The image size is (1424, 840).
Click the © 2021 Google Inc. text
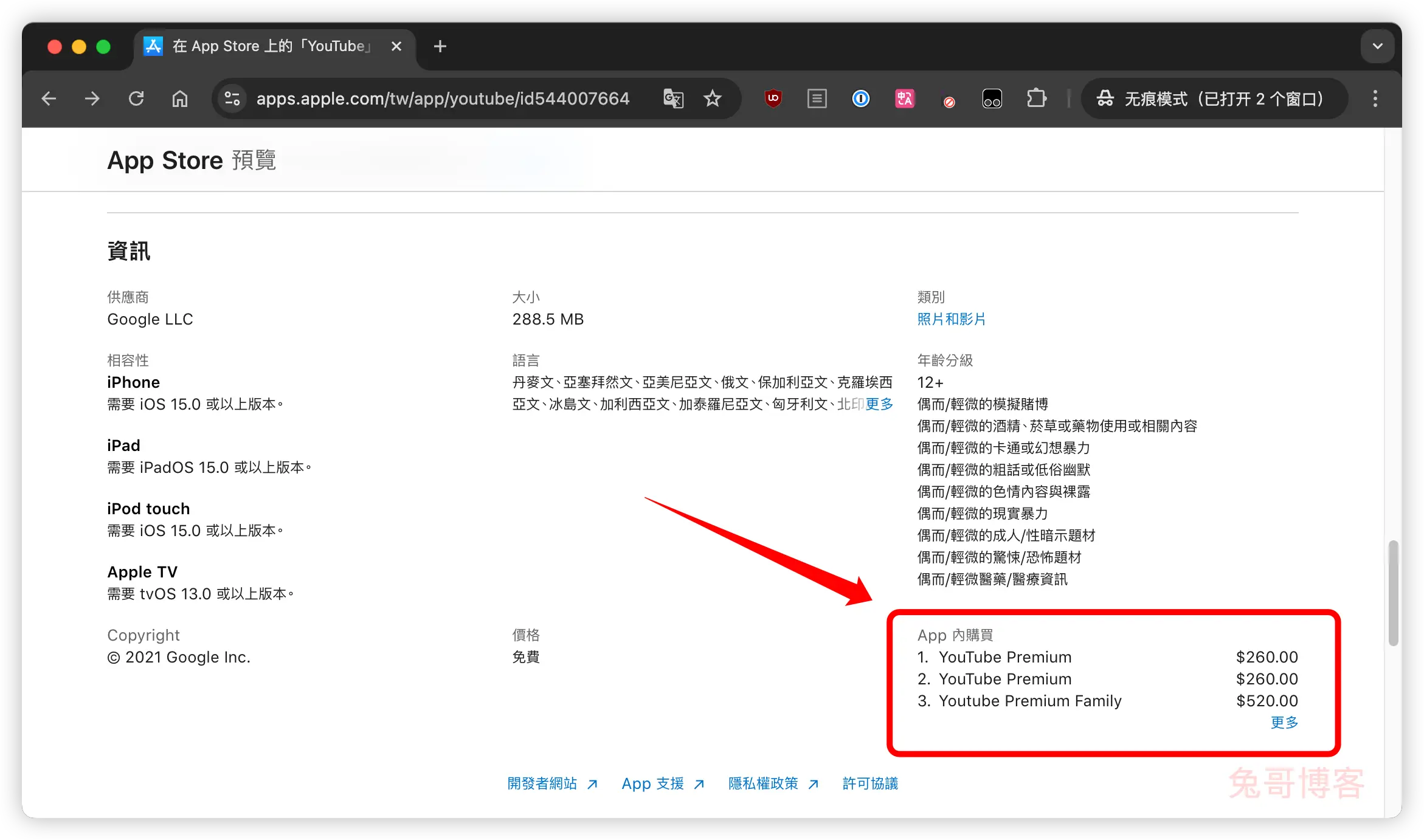(179, 657)
